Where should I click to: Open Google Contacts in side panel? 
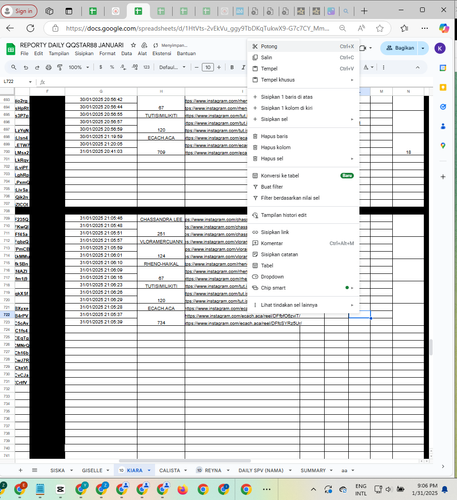point(443,126)
